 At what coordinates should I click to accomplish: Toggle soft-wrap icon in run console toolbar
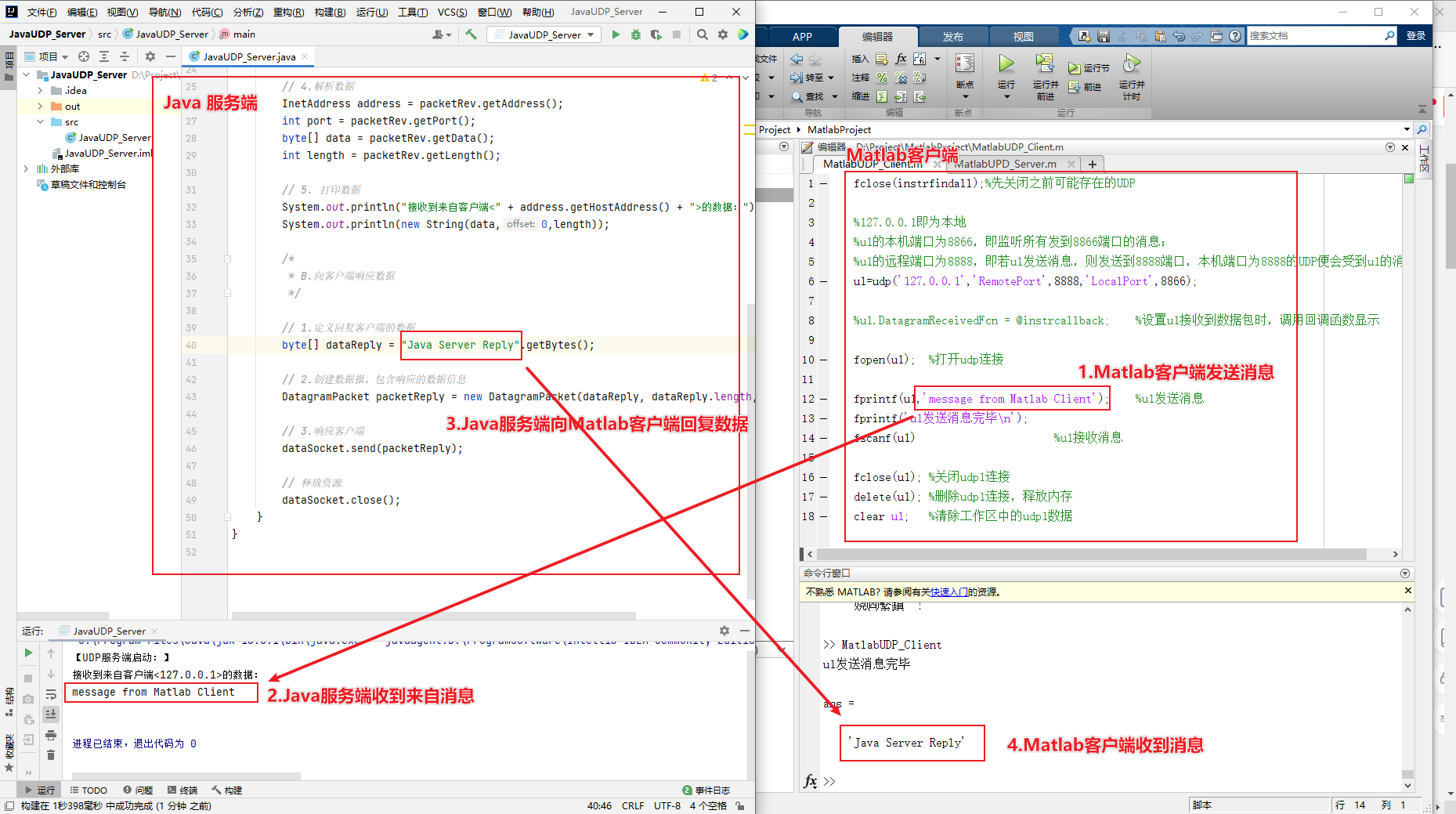51,695
